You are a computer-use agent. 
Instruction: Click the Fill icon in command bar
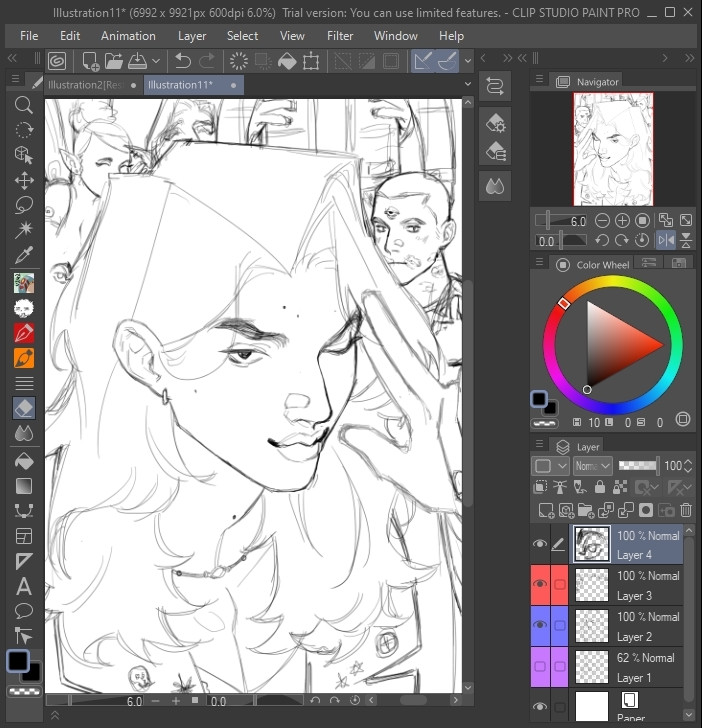click(x=287, y=61)
